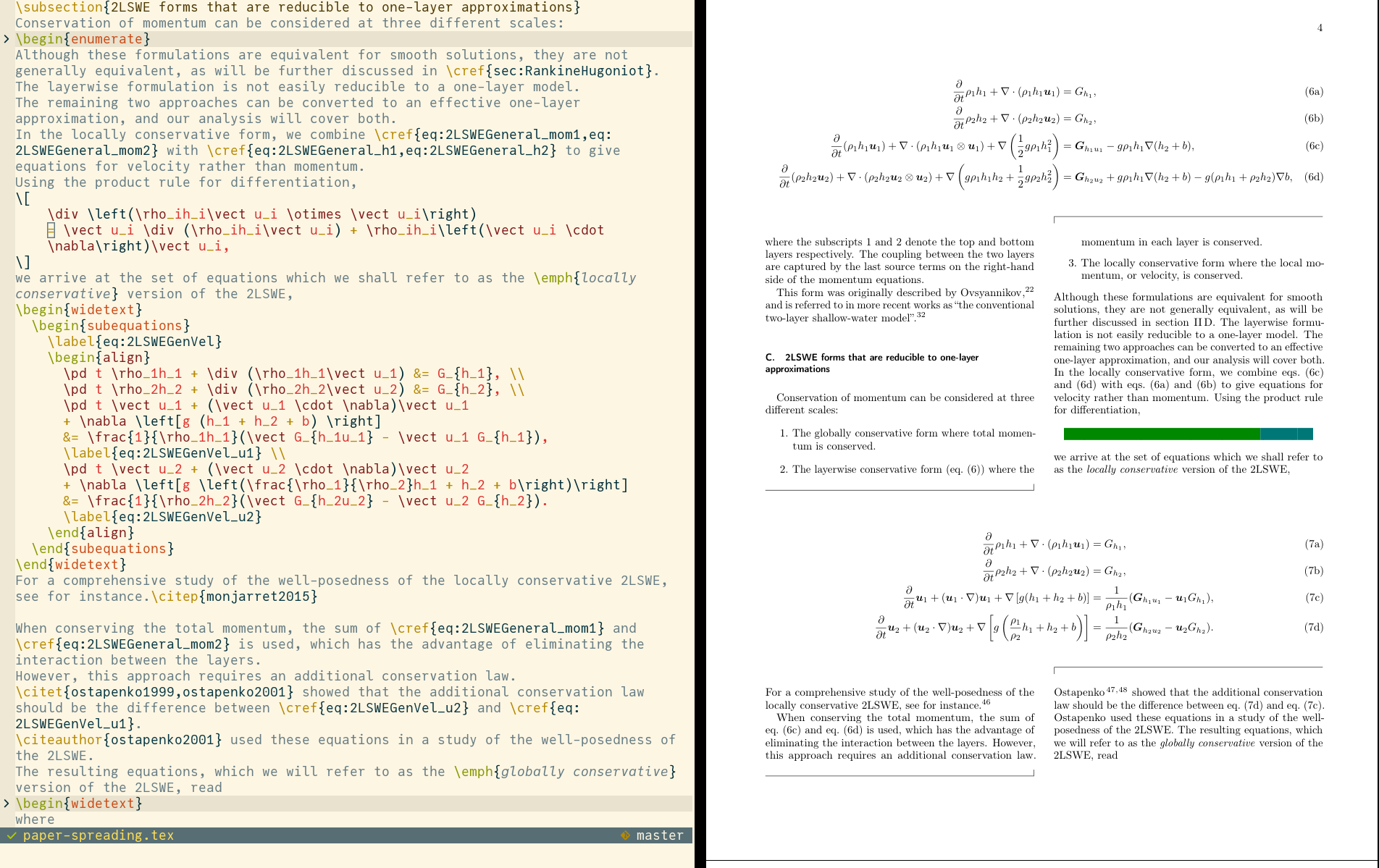The height and width of the screenshot is (868, 1379).
Task: Follow citation superscript 46 after 'see for instance'
Action: pyautogui.click(x=986, y=702)
